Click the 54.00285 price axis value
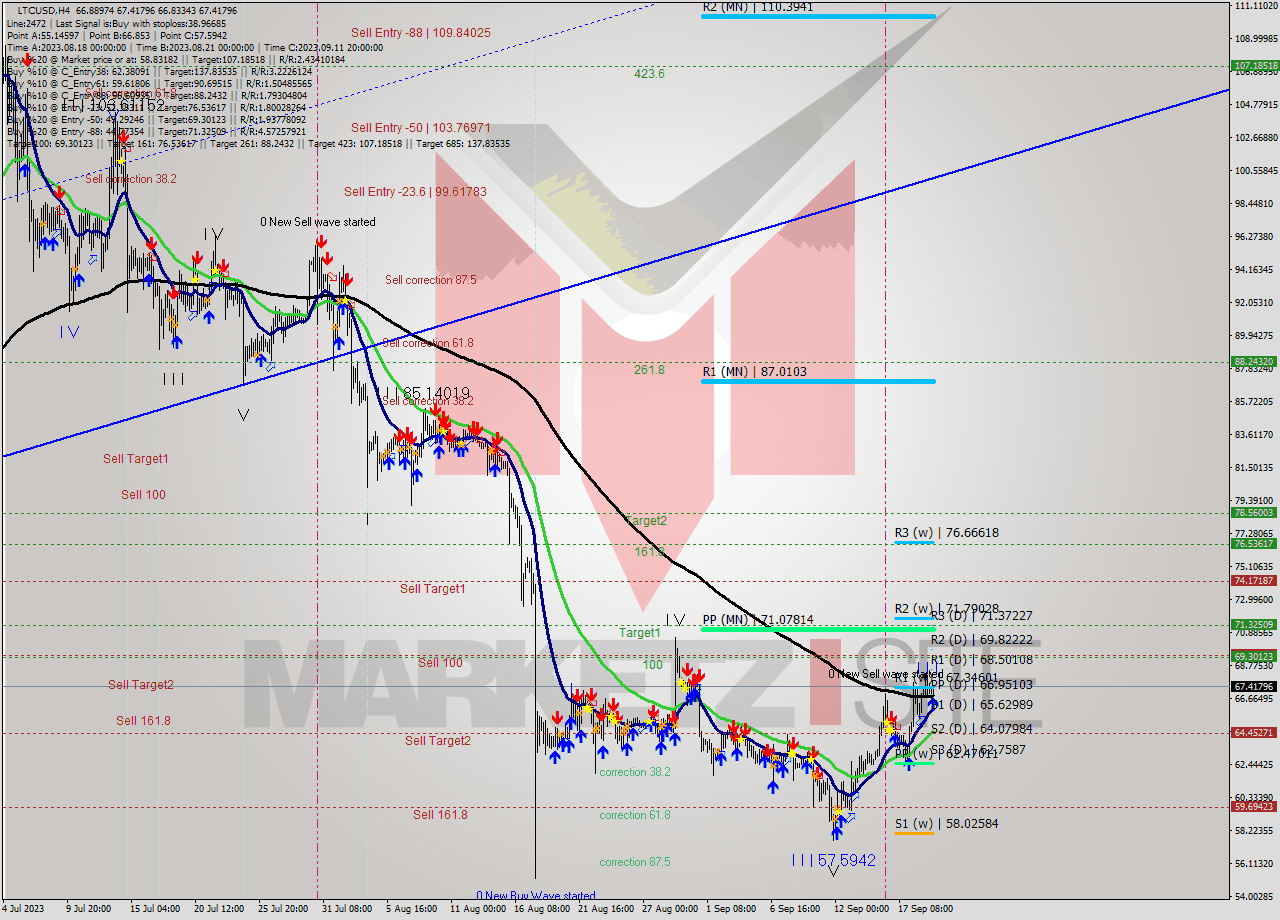The height and width of the screenshot is (920, 1280). (1254, 897)
